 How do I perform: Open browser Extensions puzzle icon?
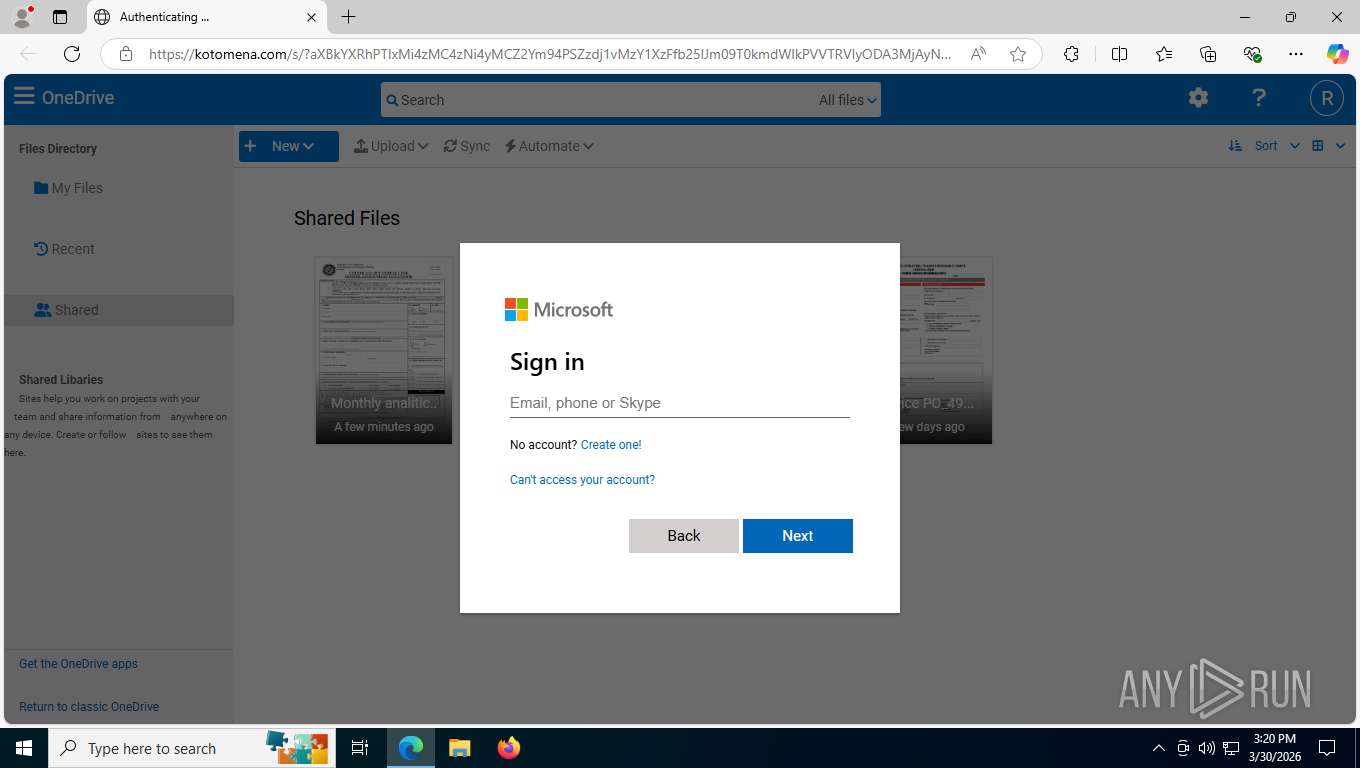[x=1071, y=54]
